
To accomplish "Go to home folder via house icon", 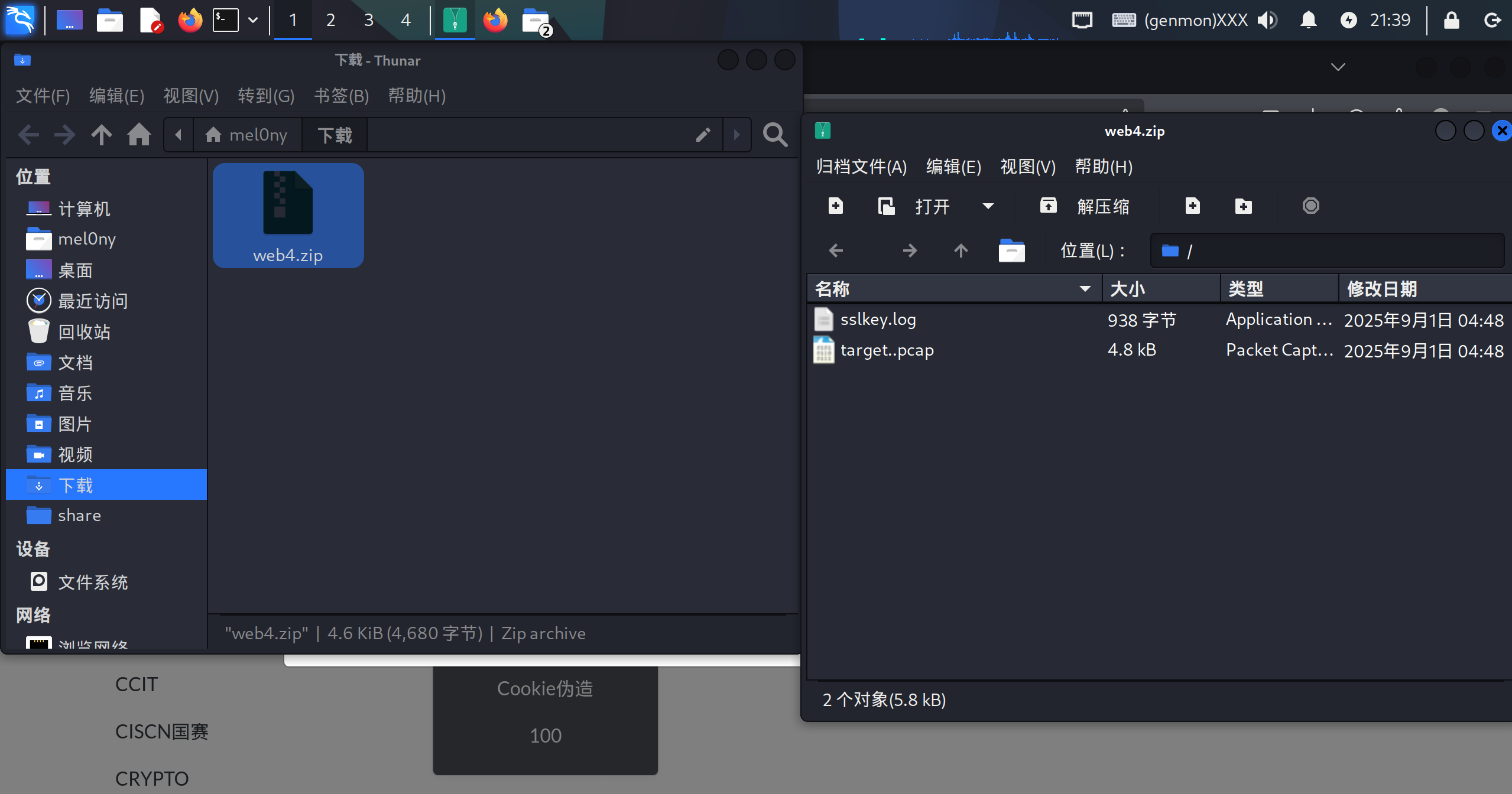I will (139, 135).
